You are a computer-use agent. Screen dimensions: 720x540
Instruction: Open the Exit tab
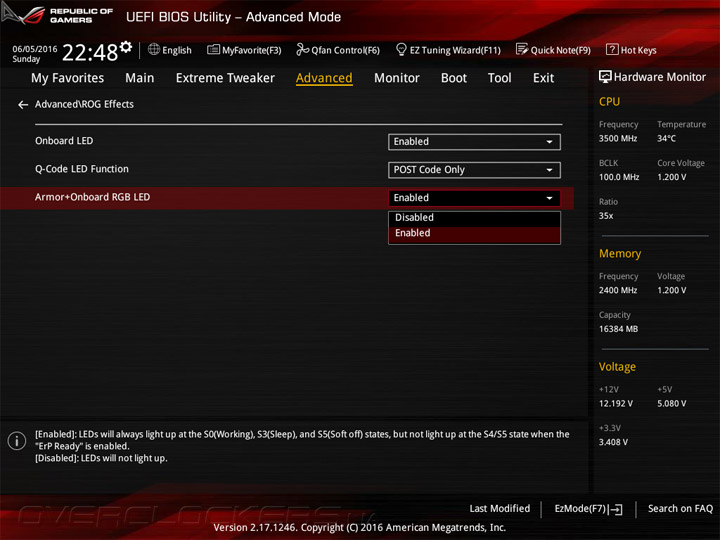(x=543, y=78)
